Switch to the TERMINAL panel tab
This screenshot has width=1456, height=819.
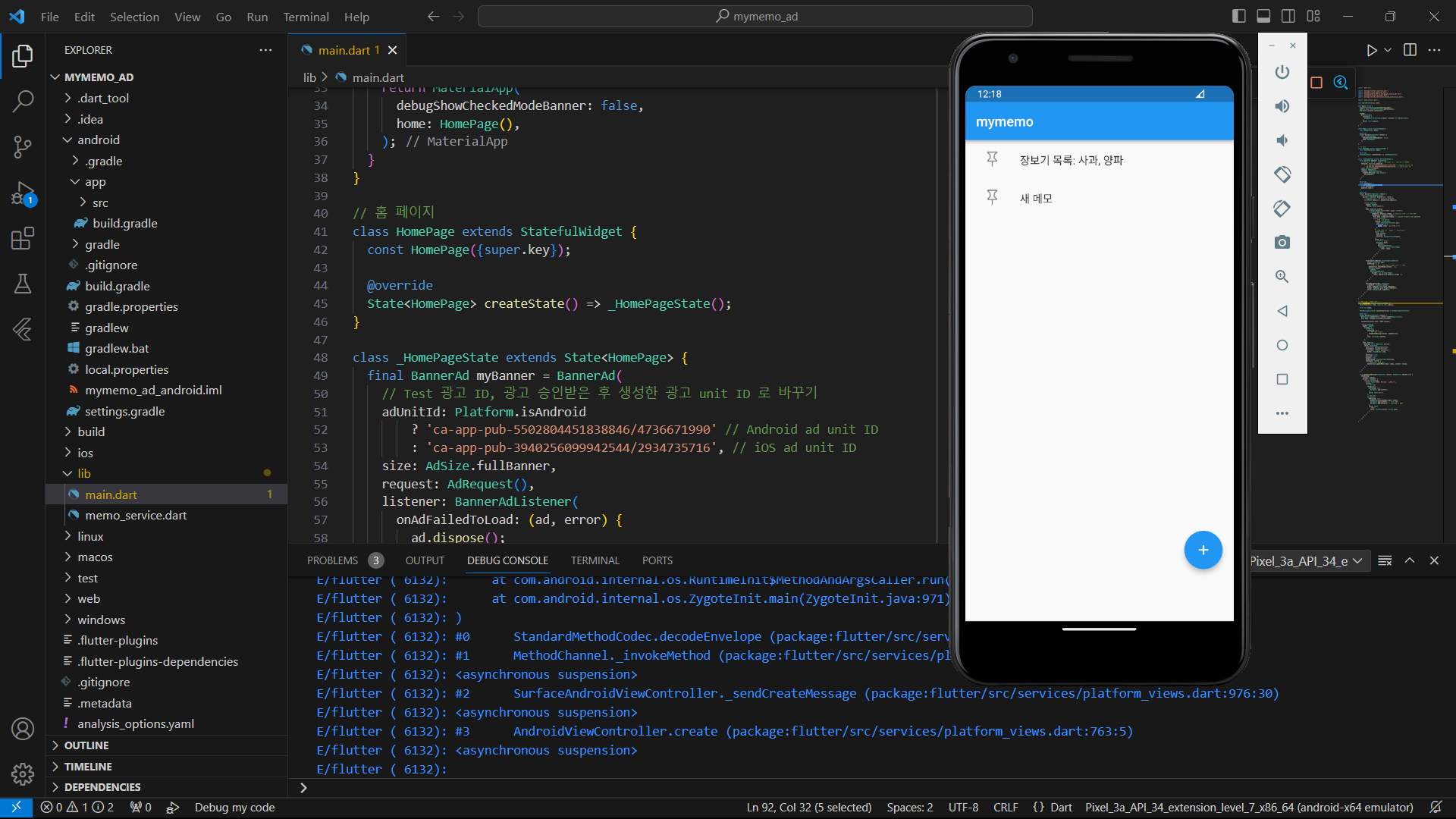coord(595,560)
